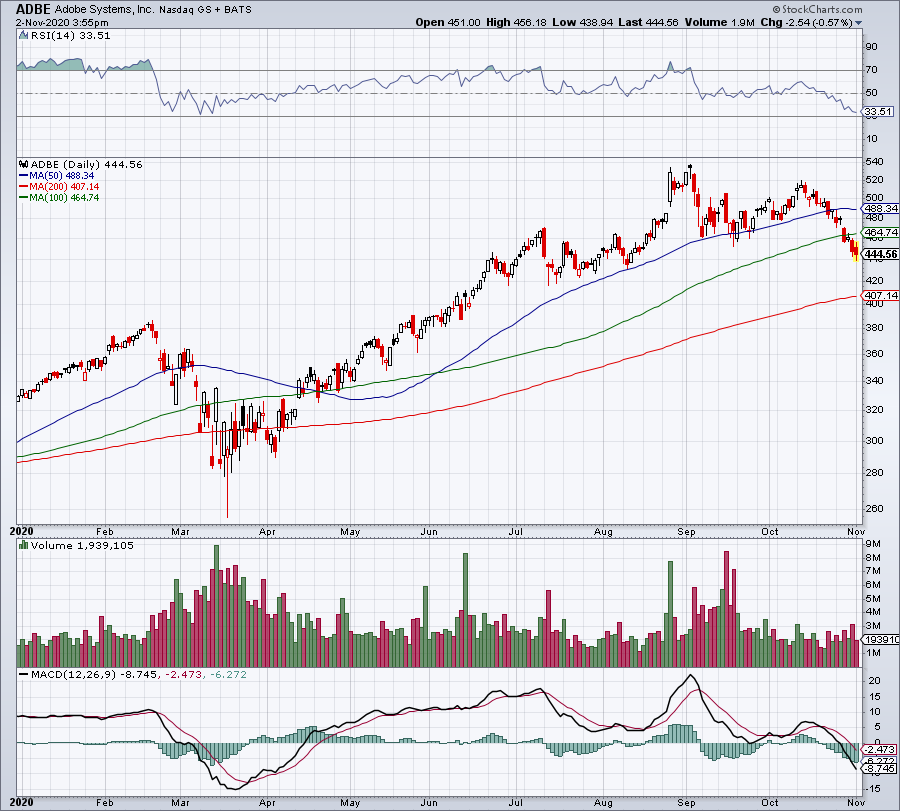This screenshot has width=900, height=811.
Task: Click the RSI(14) indicator legend icon
Action: pyautogui.click(x=24, y=36)
